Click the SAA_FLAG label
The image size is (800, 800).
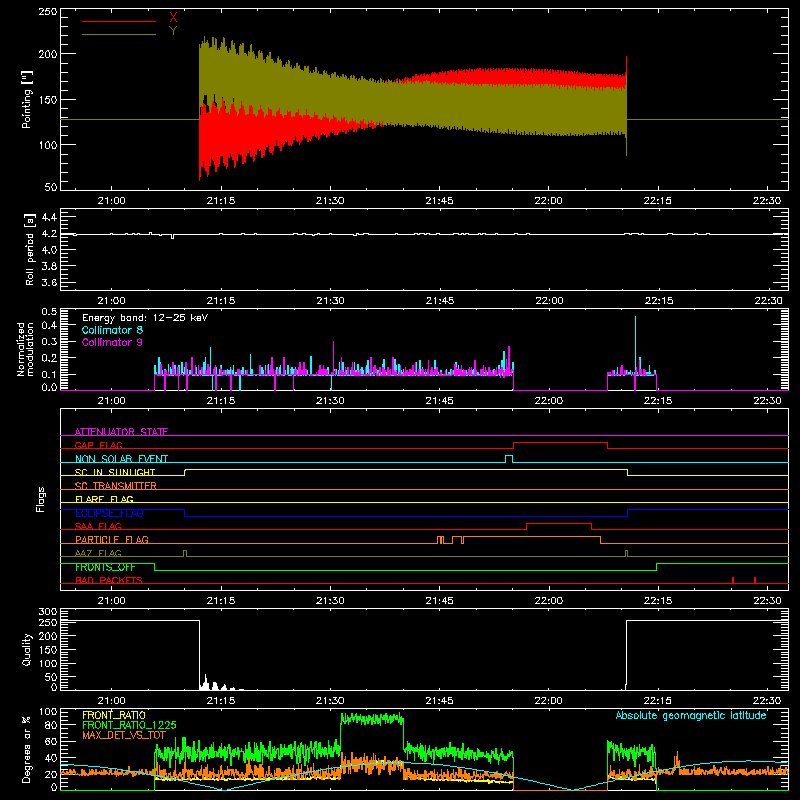(x=98, y=526)
